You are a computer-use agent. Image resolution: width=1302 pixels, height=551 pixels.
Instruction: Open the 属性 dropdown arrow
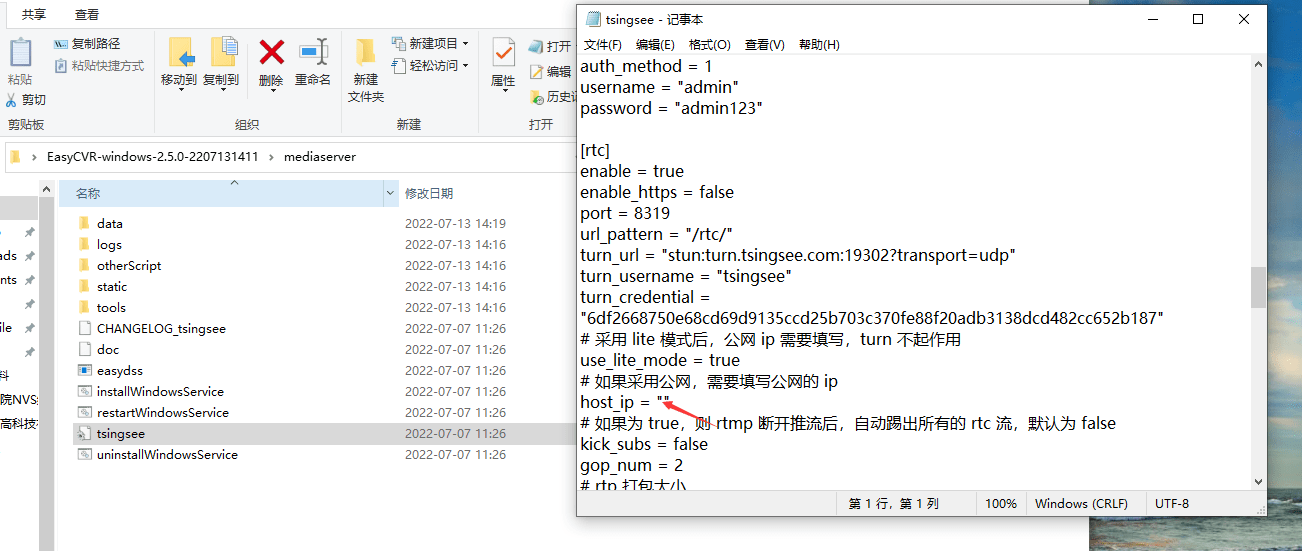503,93
